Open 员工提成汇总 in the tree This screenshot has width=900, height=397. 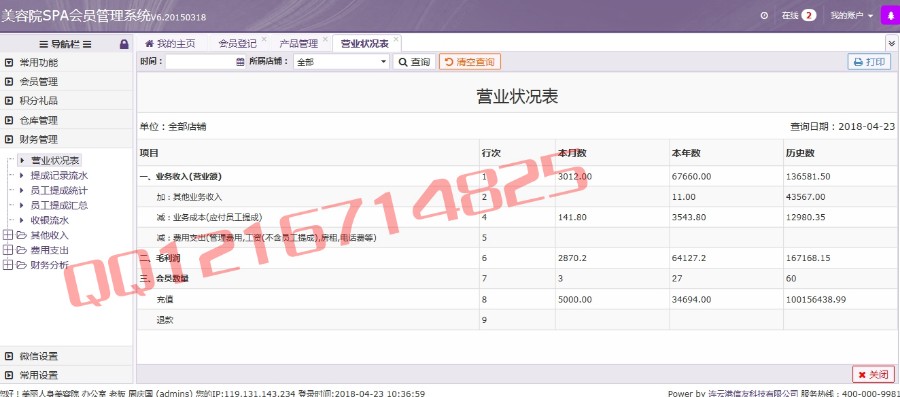59,205
